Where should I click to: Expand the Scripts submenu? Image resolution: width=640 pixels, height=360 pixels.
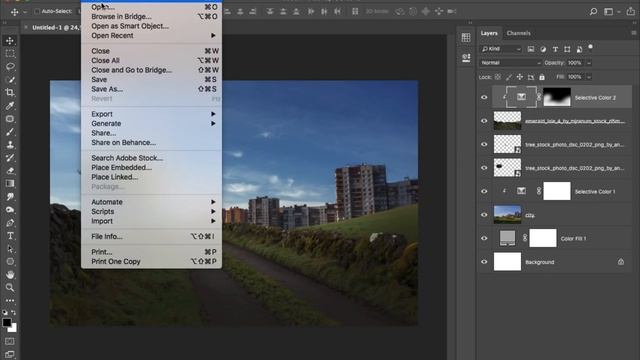pyautogui.click(x=152, y=211)
